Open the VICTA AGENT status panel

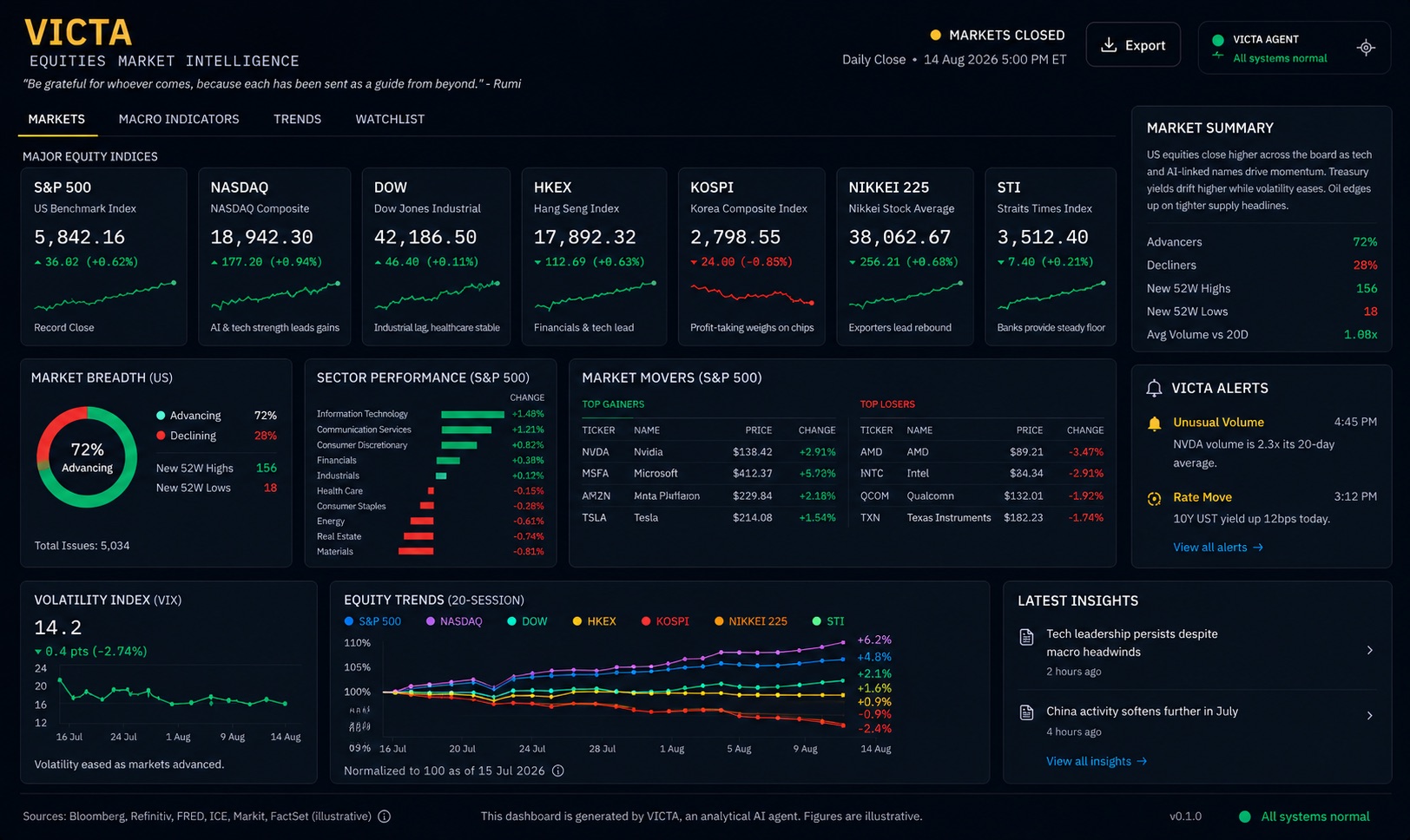pos(1295,48)
